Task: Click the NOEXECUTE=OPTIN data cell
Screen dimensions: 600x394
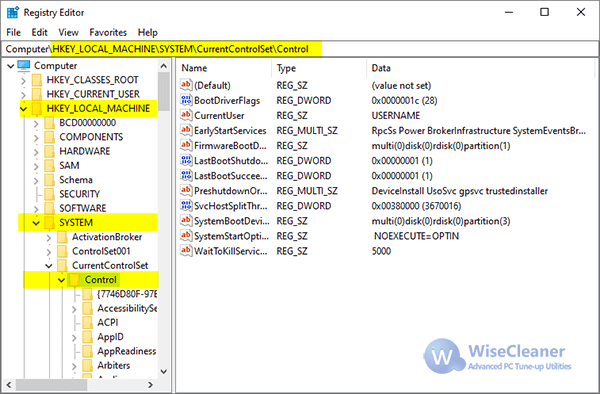Action: [416, 236]
